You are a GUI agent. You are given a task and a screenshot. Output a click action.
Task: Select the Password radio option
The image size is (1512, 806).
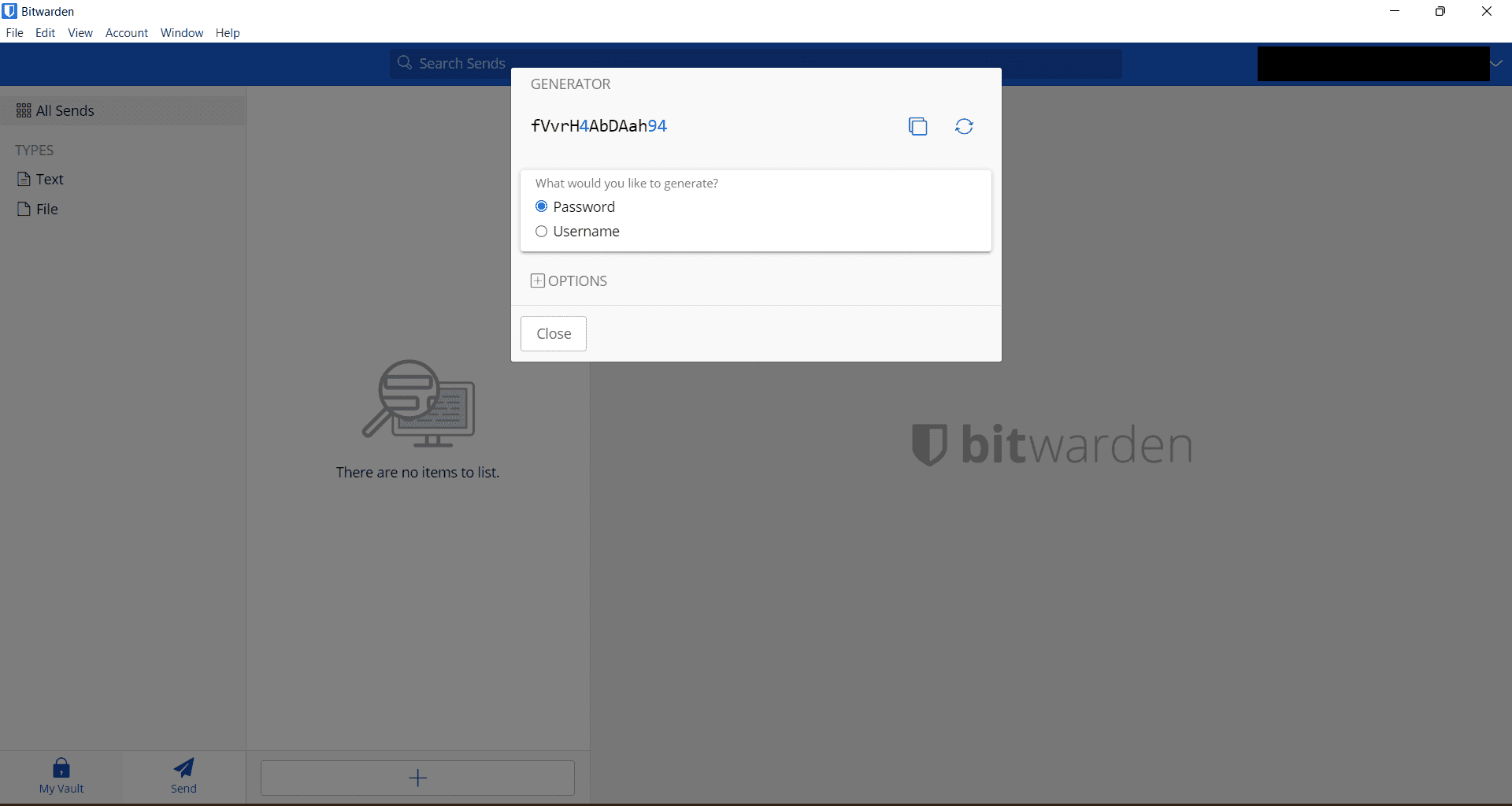[541, 206]
